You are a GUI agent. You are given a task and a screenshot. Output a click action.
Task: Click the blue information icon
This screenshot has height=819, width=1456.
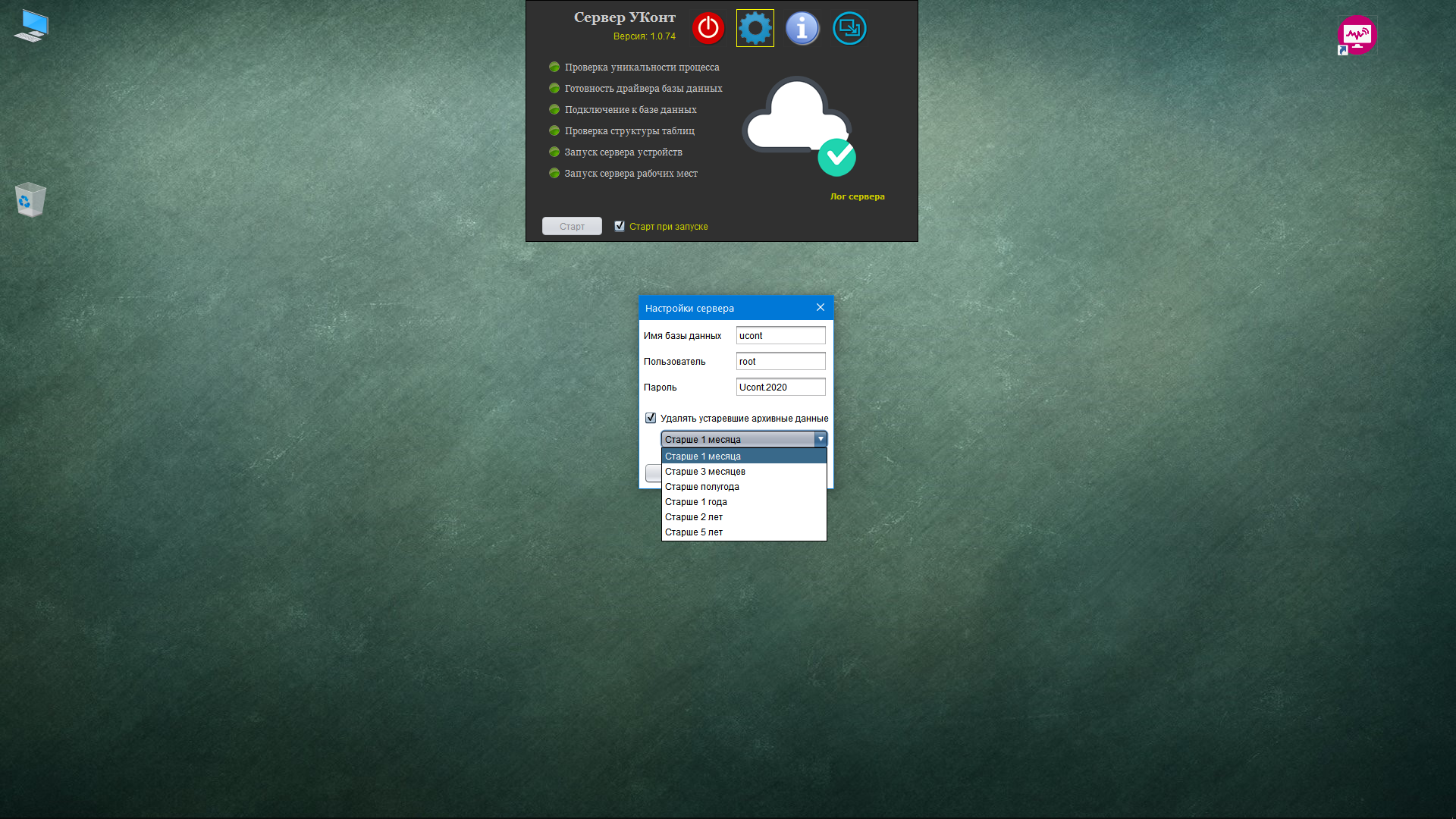[x=802, y=28]
